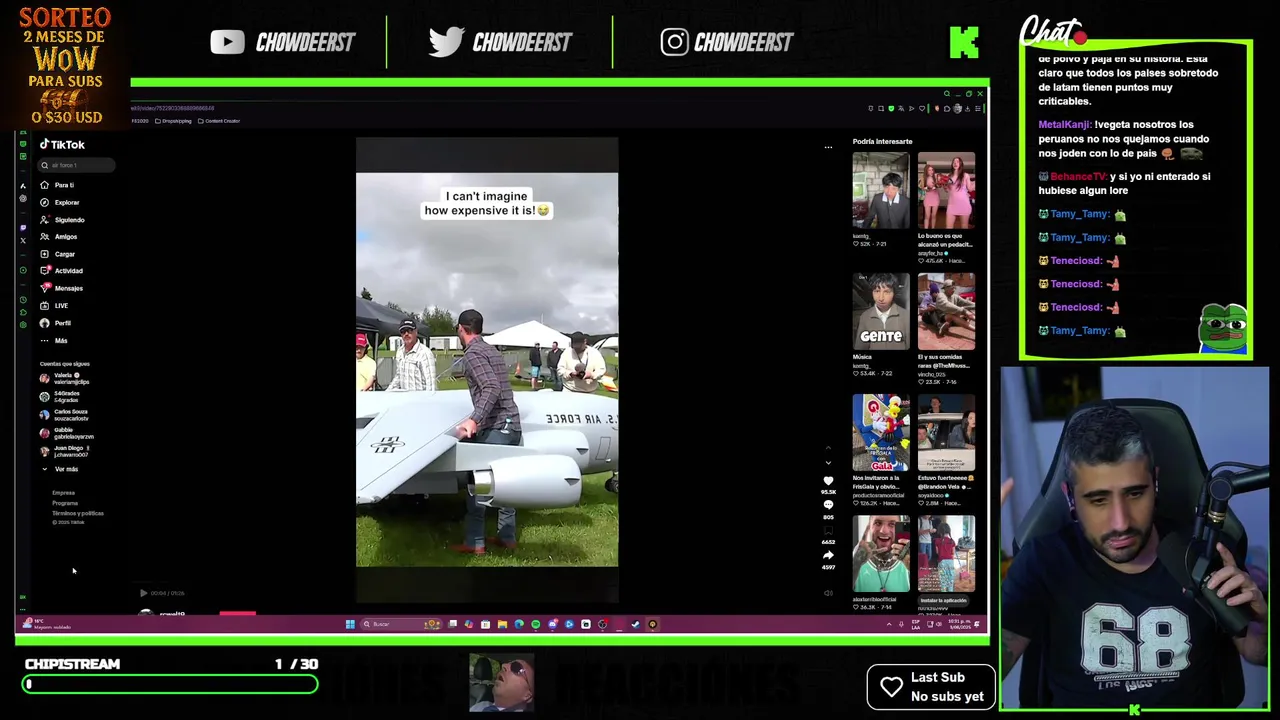The image size is (1280, 720).
Task: Open the Empresa footer link
Action: tap(63, 493)
